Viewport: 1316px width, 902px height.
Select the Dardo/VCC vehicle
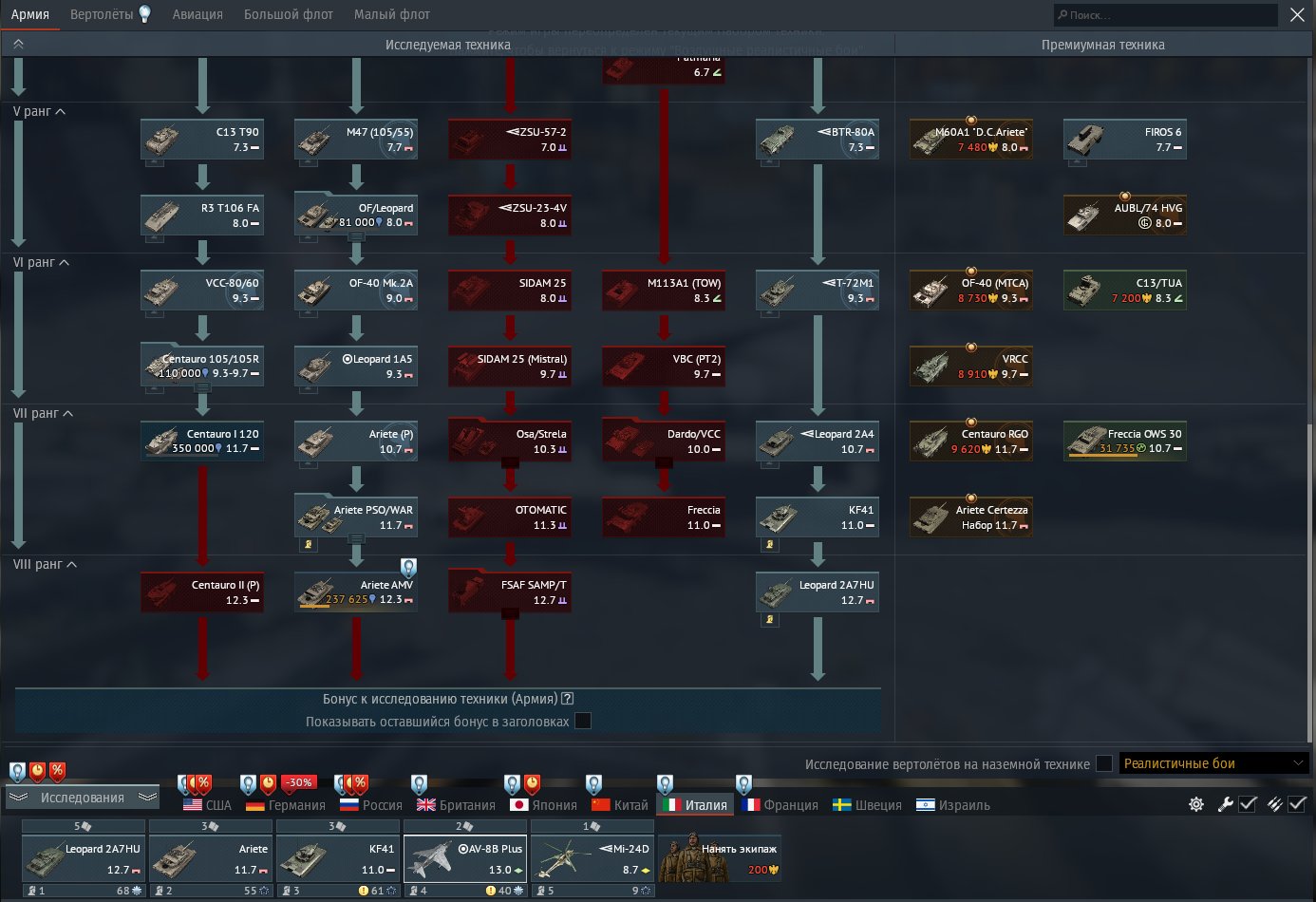pyautogui.click(x=664, y=441)
